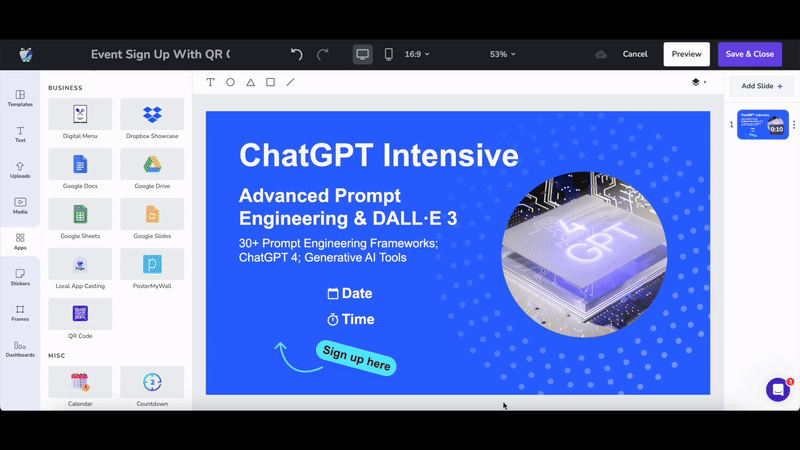Open the Stickers sidebar panel

point(20,277)
